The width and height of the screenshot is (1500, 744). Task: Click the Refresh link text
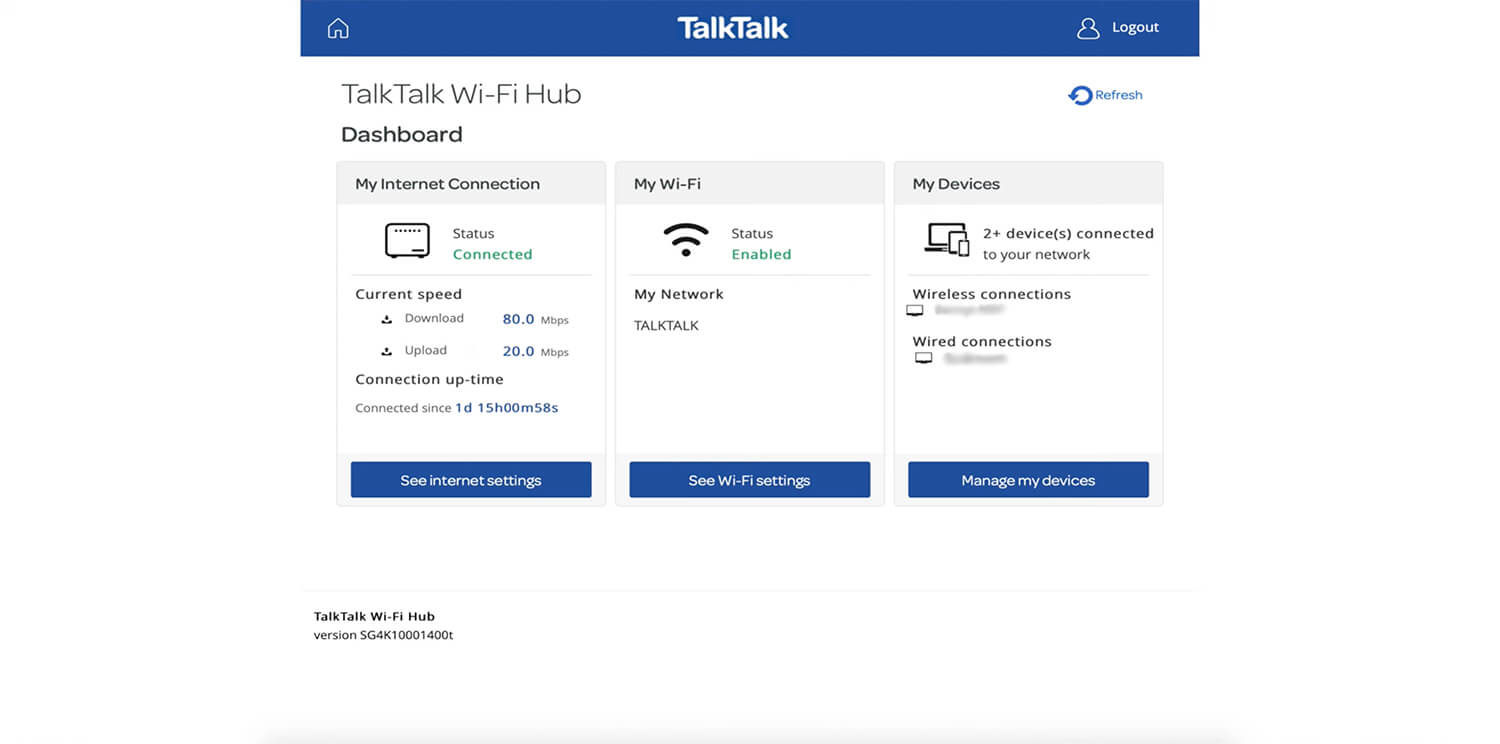tap(1118, 96)
